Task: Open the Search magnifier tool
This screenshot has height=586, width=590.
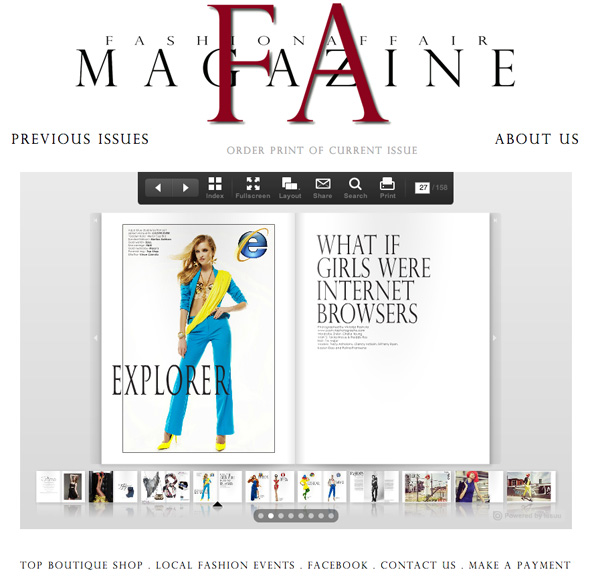Action: (x=355, y=188)
